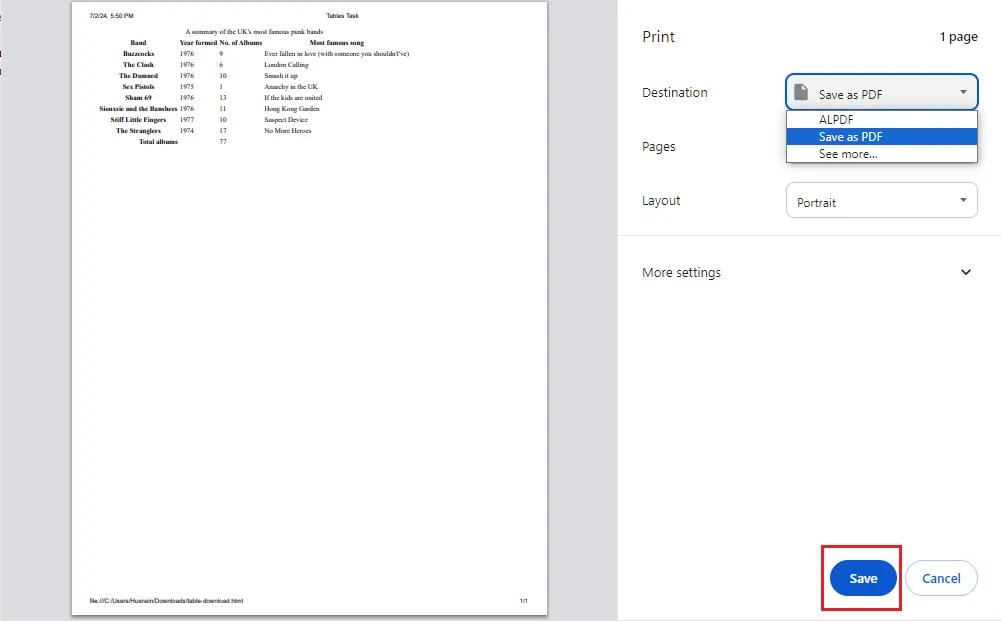This screenshot has height=621, width=1001.
Task: Open the Layout dropdown showing Portrait
Action: point(880,200)
